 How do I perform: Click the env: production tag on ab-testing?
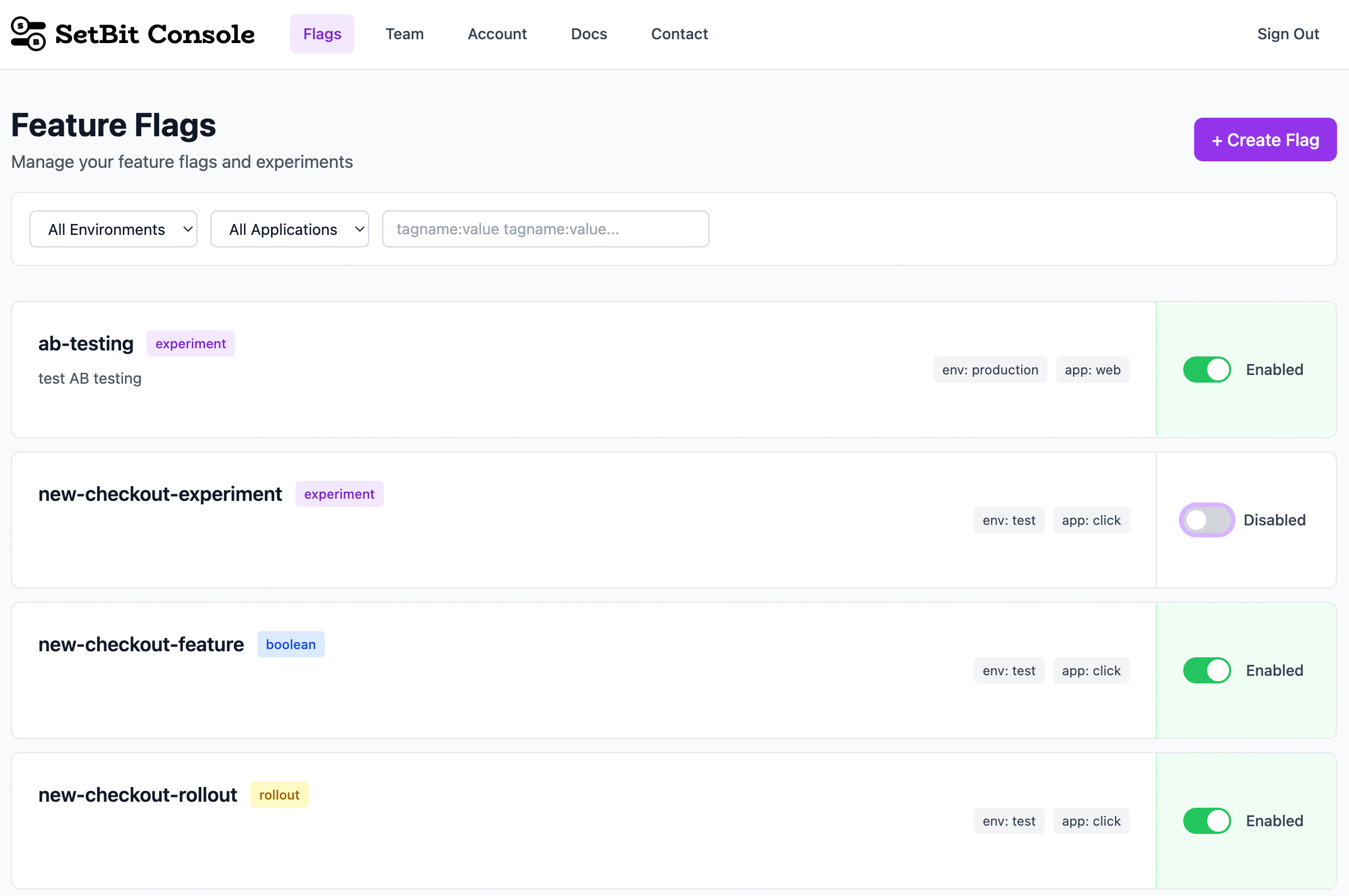[x=990, y=369]
